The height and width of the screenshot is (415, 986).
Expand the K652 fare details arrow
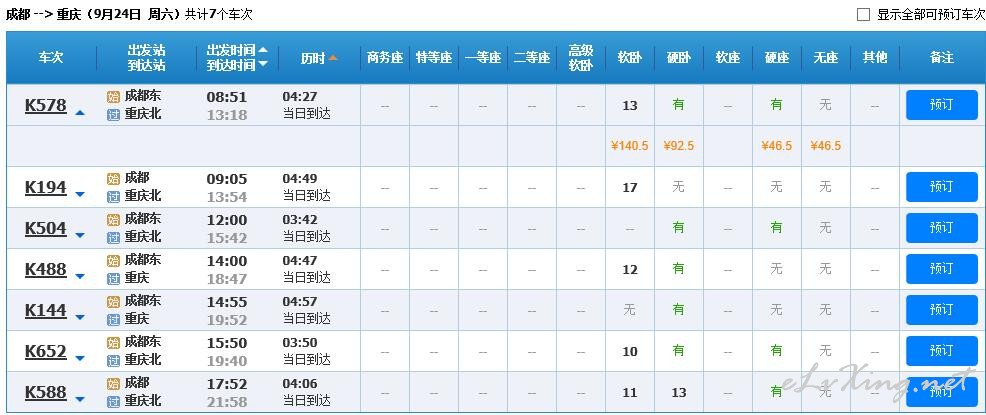(80, 358)
